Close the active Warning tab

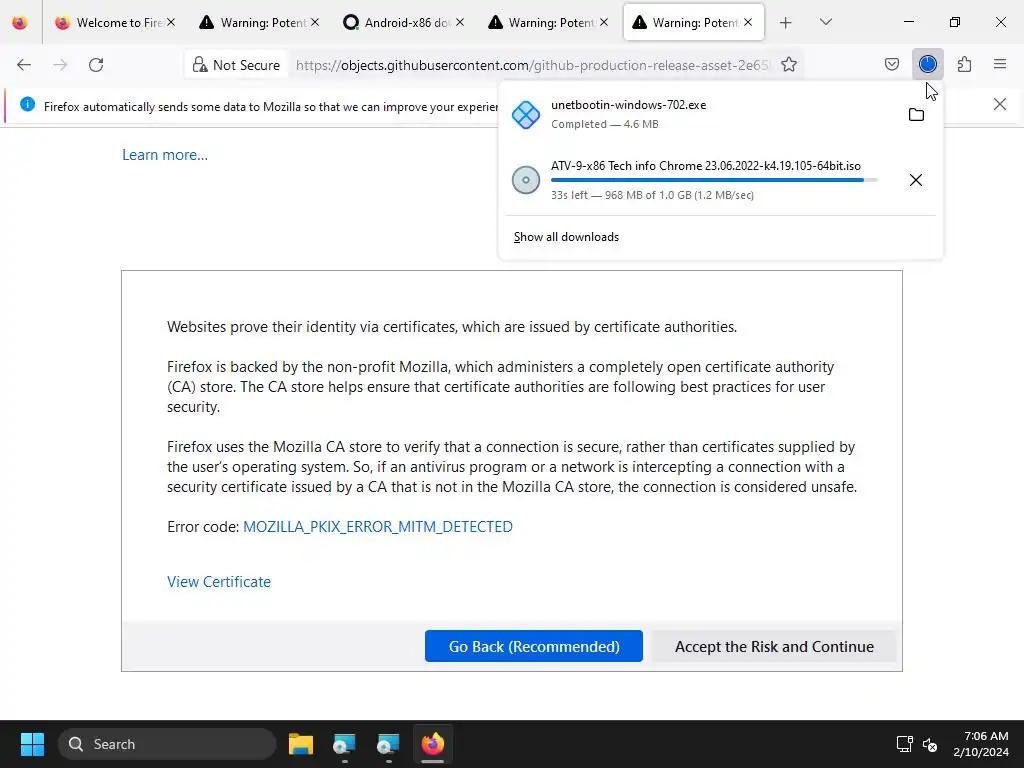[x=748, y=22]
